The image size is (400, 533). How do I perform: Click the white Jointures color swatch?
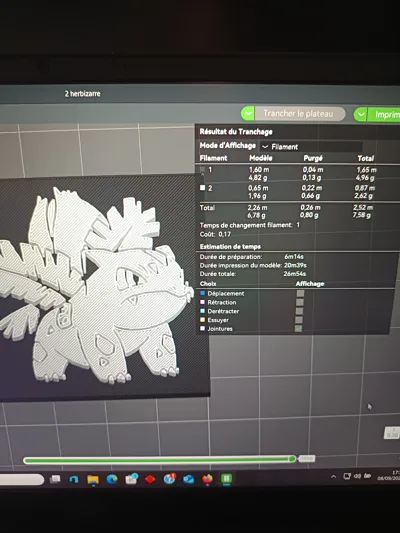[203, 328]
